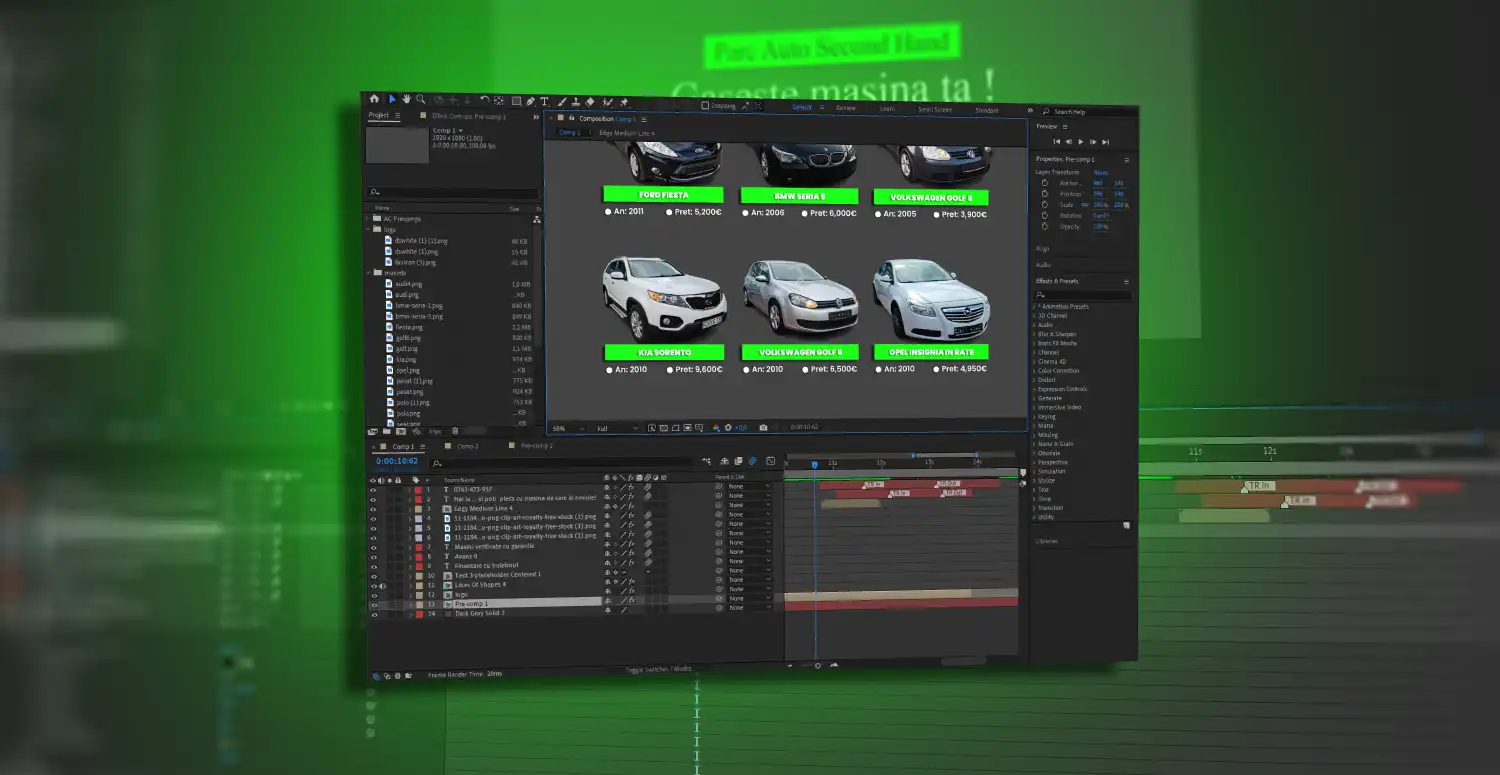
Task: Click stopwatch icon beside Scale property
Action: tap(1045, 204)
